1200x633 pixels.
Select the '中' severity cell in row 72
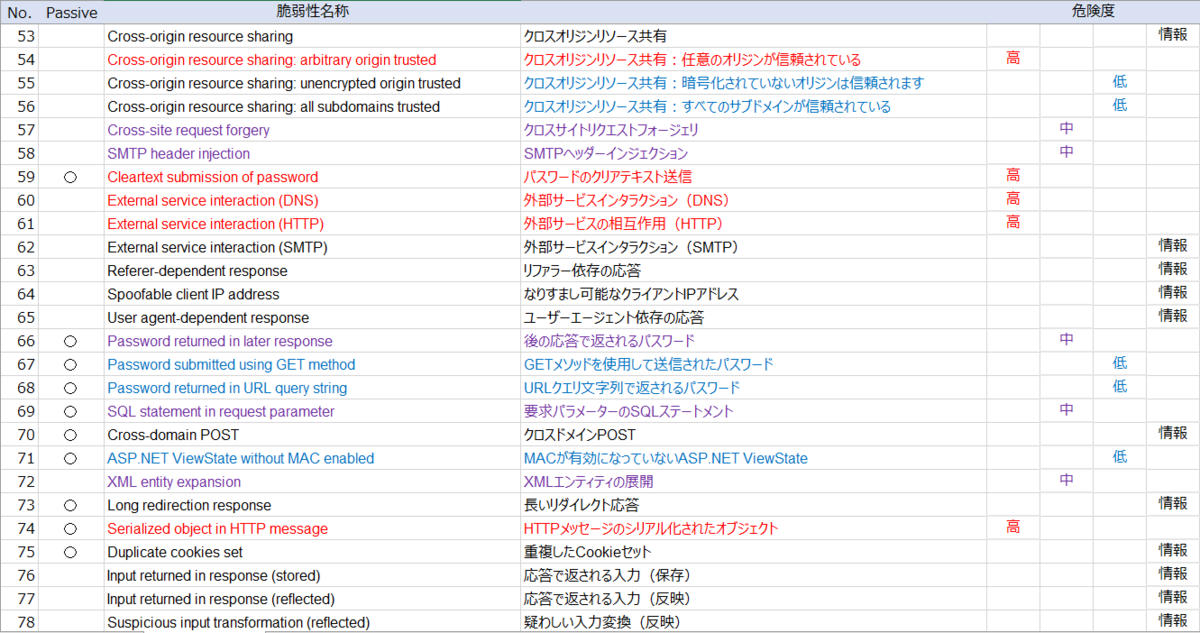[1066, 482]
